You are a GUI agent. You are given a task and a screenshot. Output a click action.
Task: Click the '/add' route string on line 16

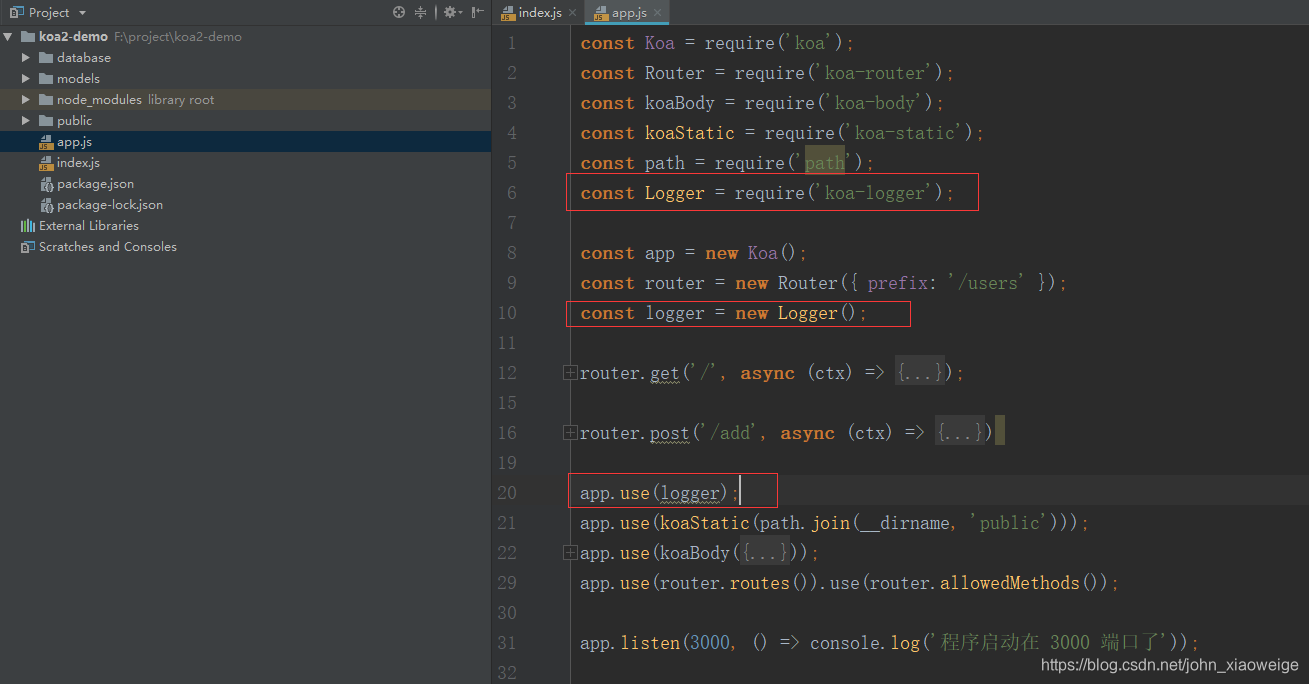point(736,433)
